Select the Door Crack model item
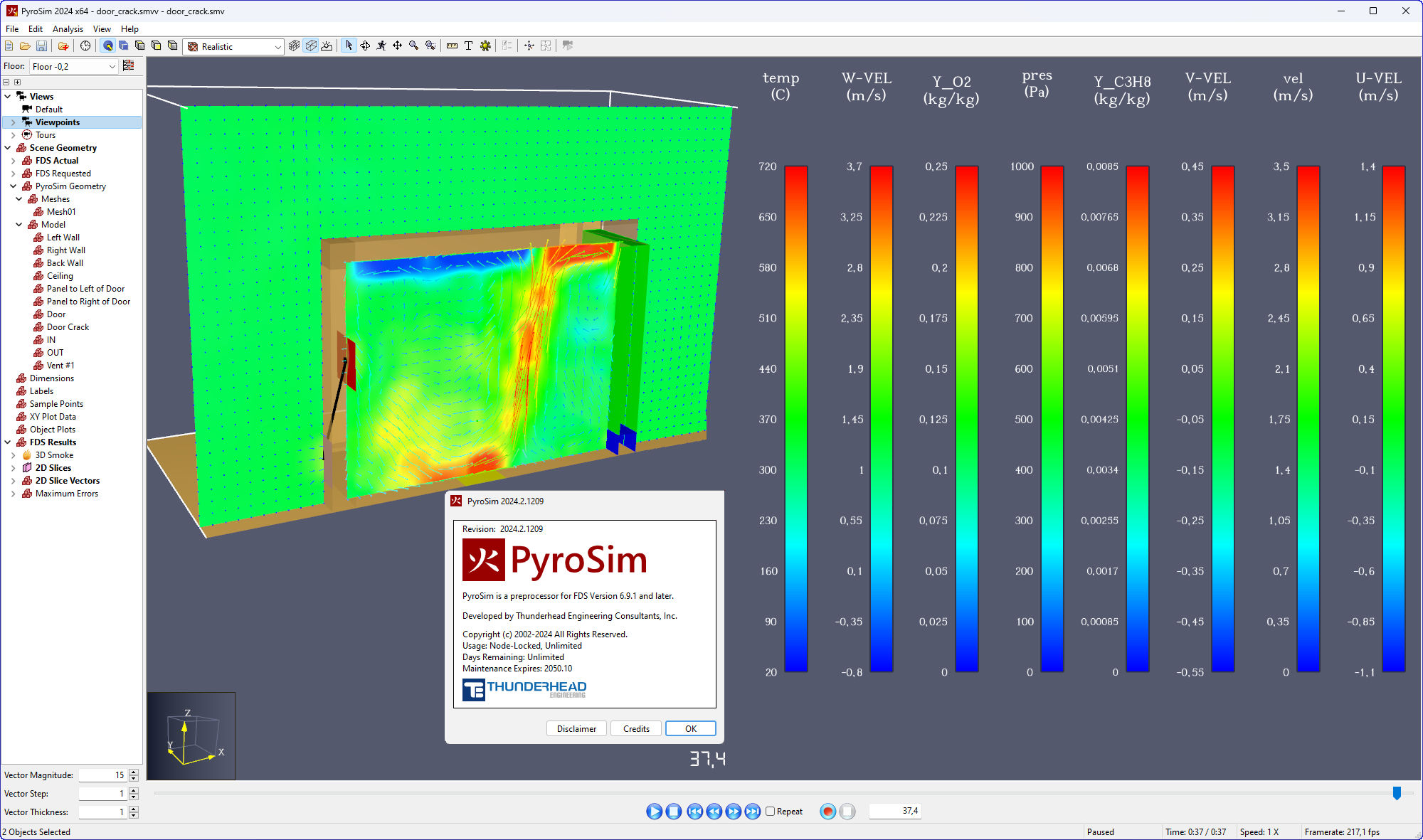 68,326
